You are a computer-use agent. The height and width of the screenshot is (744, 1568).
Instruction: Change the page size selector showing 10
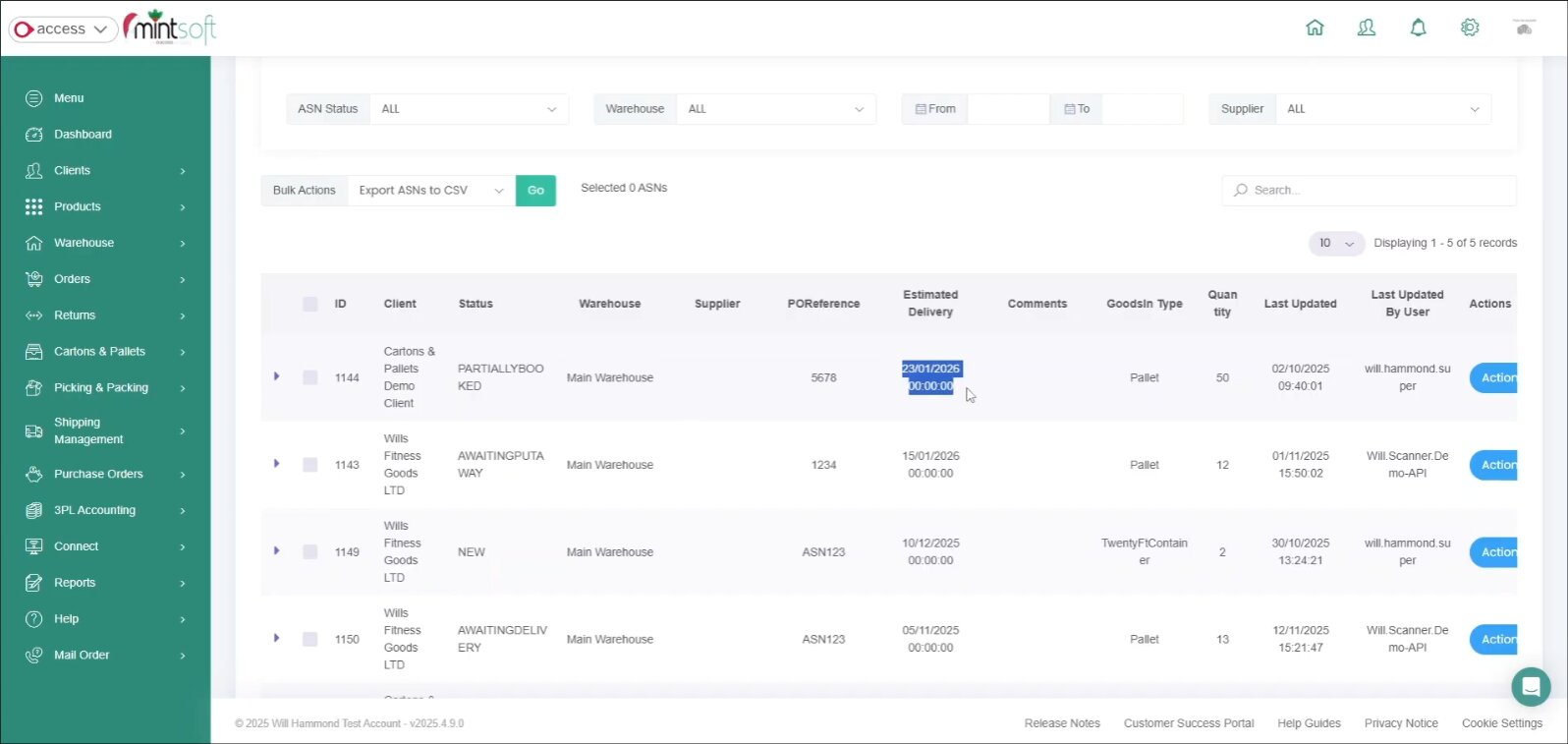[x=1336, y=243]
